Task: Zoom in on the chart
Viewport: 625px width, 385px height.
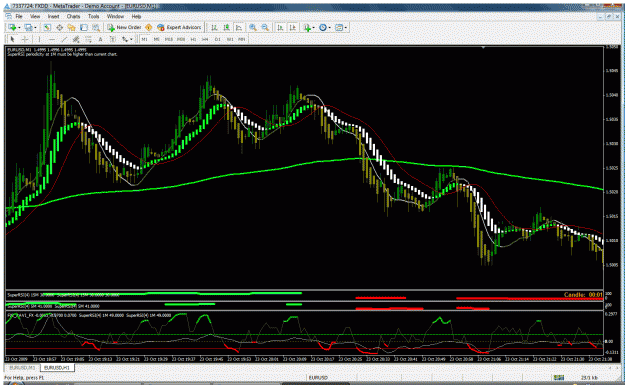Action: [x=253, y=28]
